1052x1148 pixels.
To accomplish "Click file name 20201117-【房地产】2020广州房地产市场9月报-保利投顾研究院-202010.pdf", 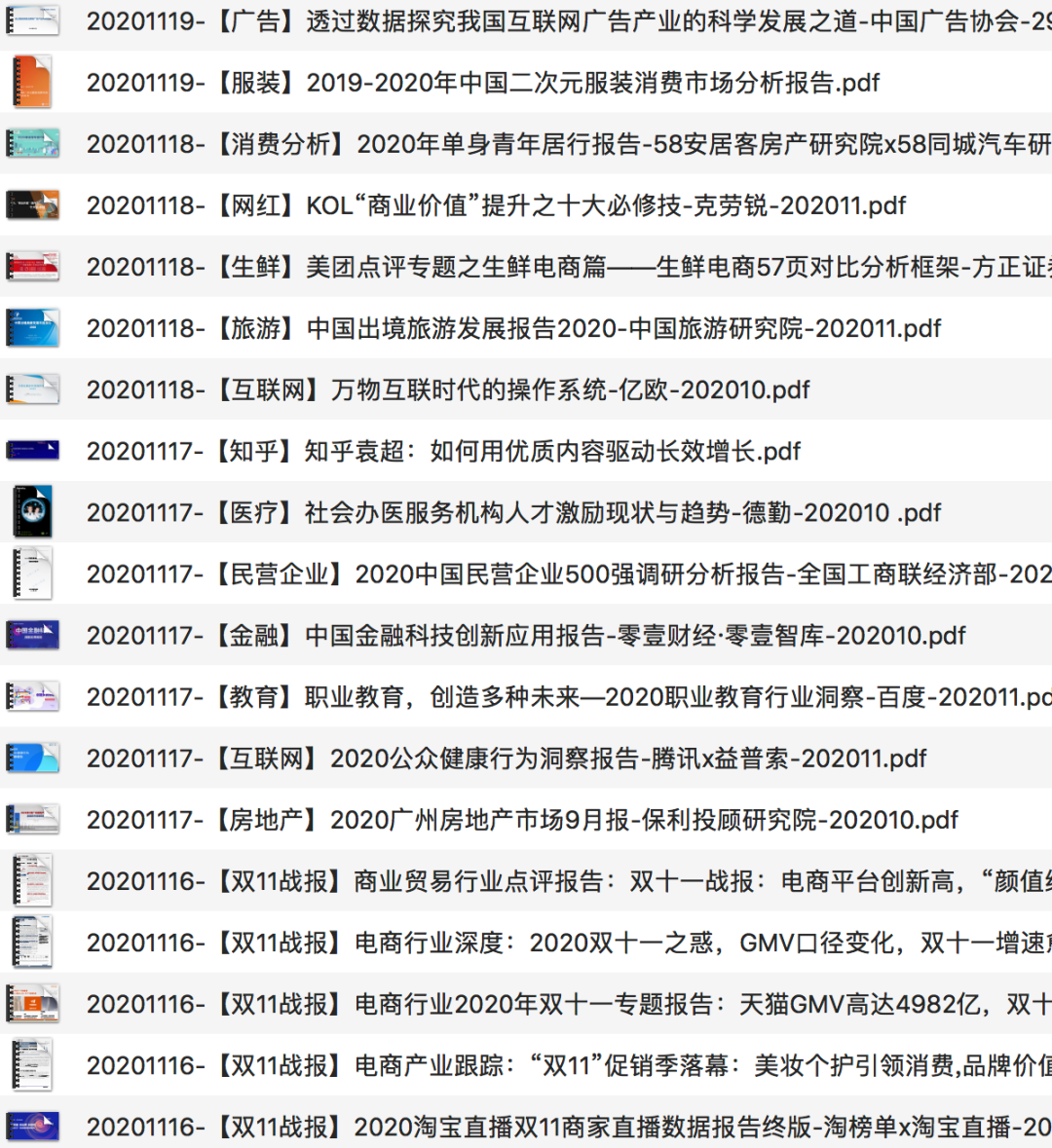I will pos(522,820).
